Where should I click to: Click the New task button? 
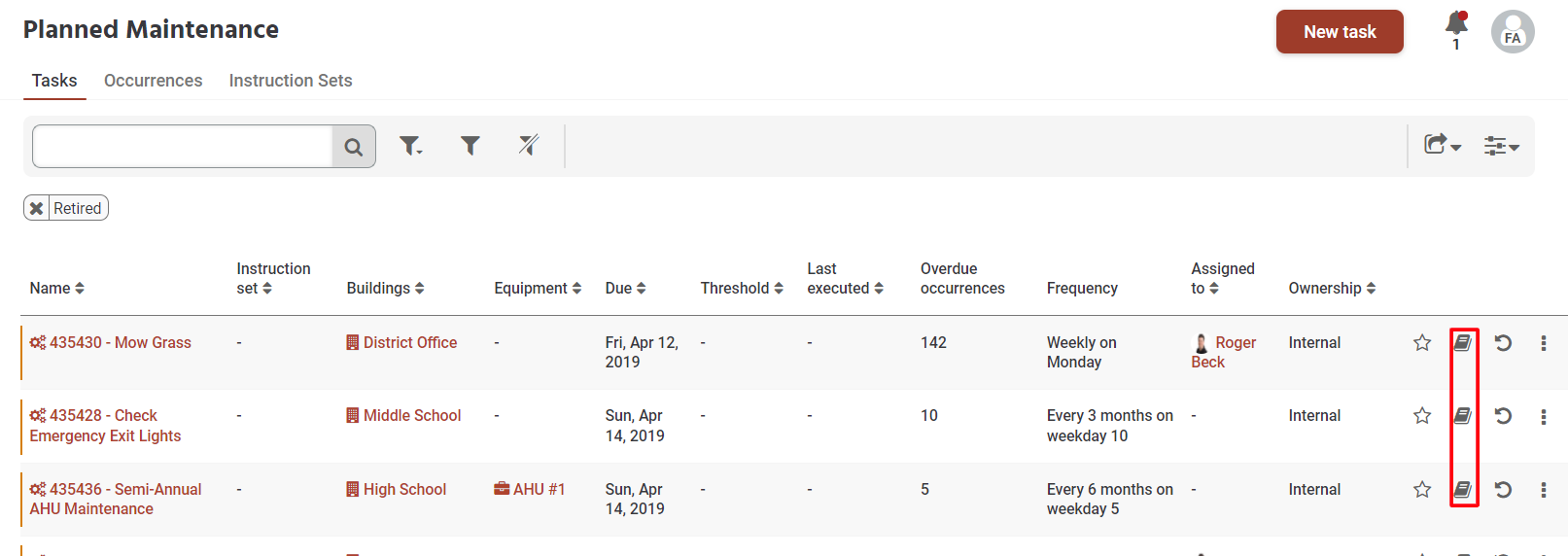(x=1340, y=32)
